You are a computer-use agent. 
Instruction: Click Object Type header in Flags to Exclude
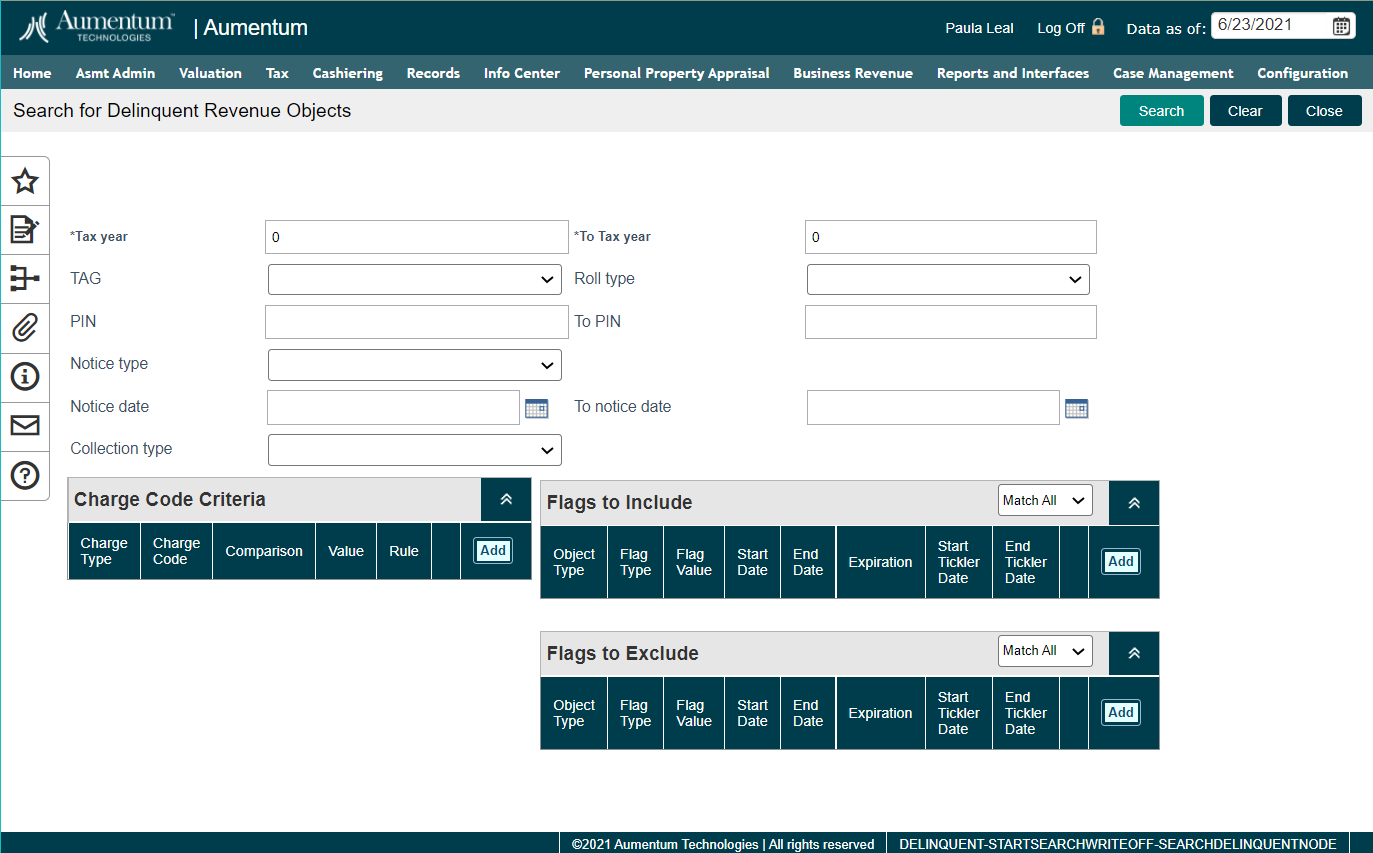click(x=574, y=713)
